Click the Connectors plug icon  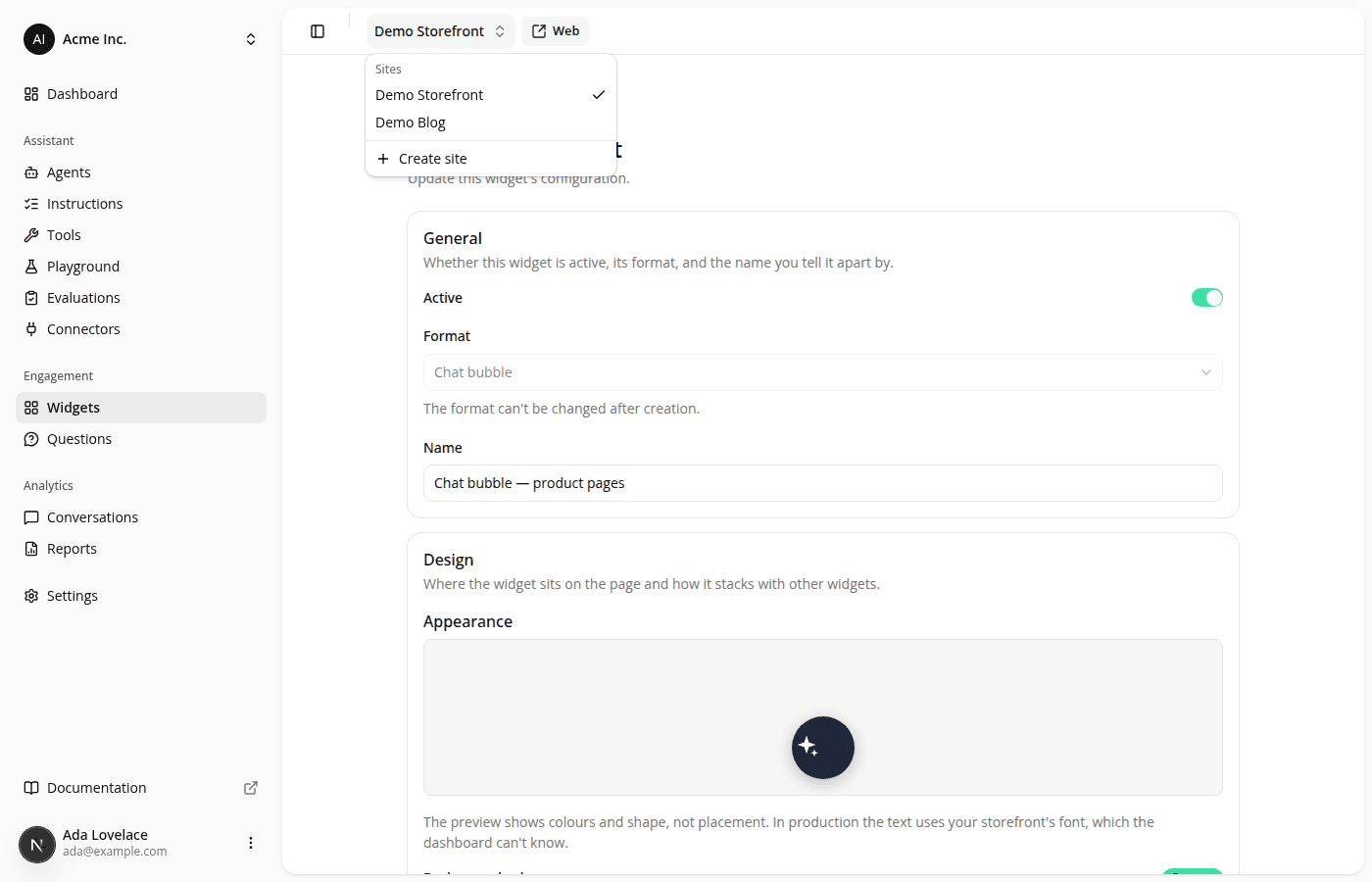click(x=31, y=329)
